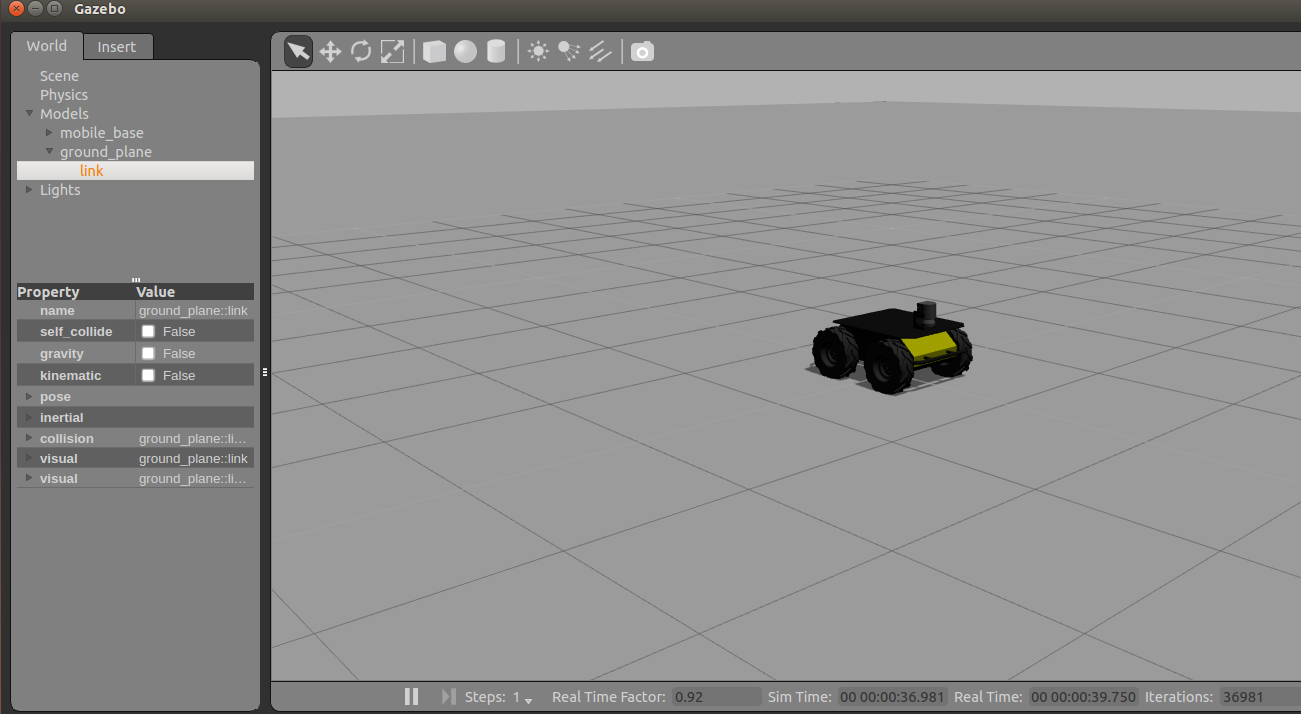Toggle the gravity checkbox

(x=148, y=353)
